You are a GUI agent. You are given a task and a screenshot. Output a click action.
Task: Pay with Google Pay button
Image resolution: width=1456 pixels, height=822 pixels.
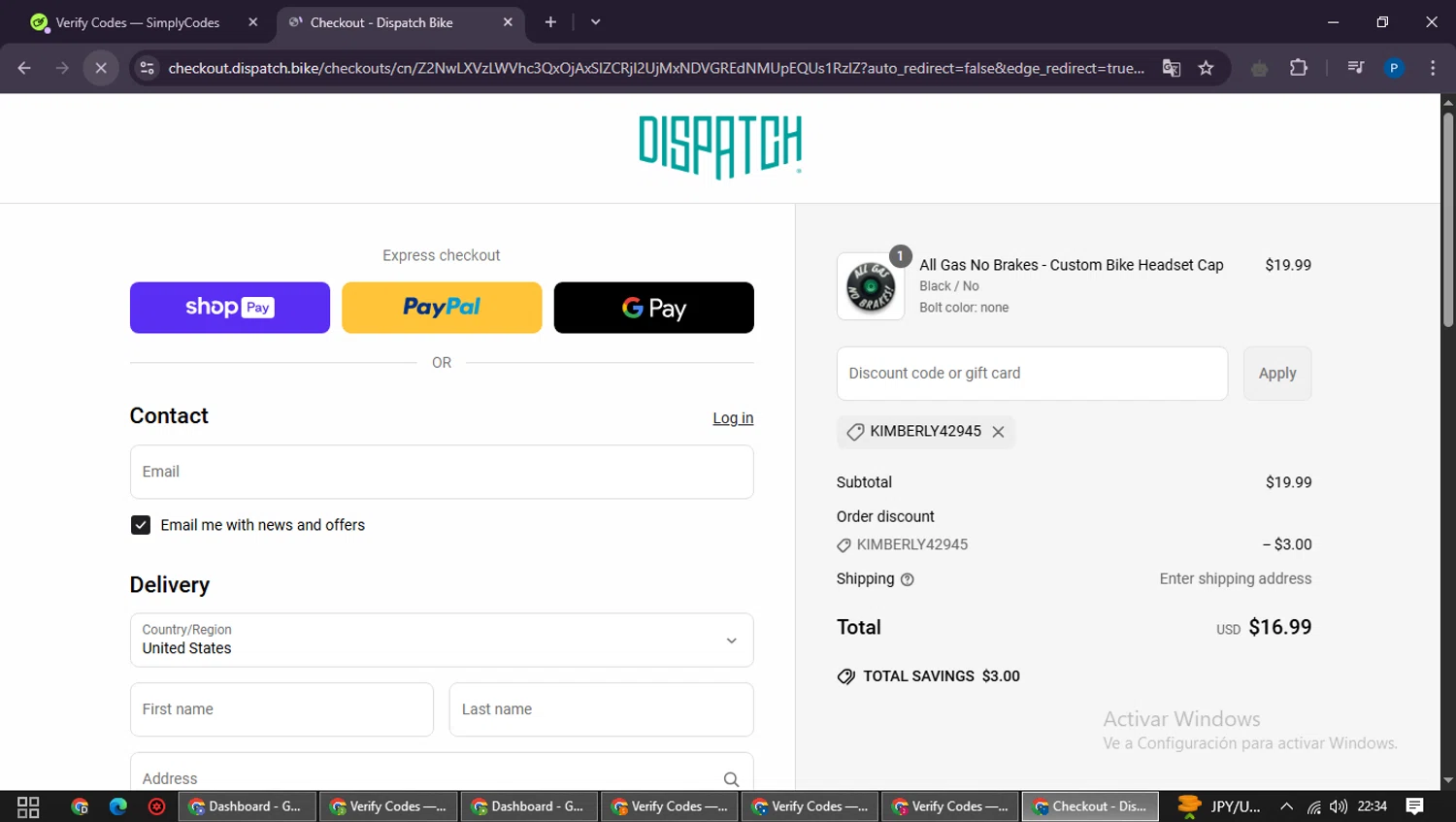654,308
